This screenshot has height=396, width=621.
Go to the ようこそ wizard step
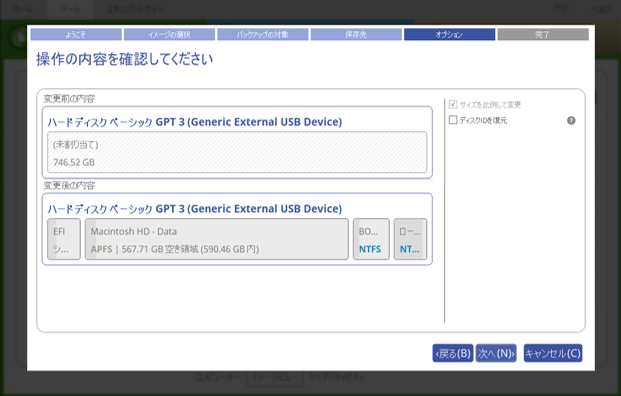click(x=76, y=34)
